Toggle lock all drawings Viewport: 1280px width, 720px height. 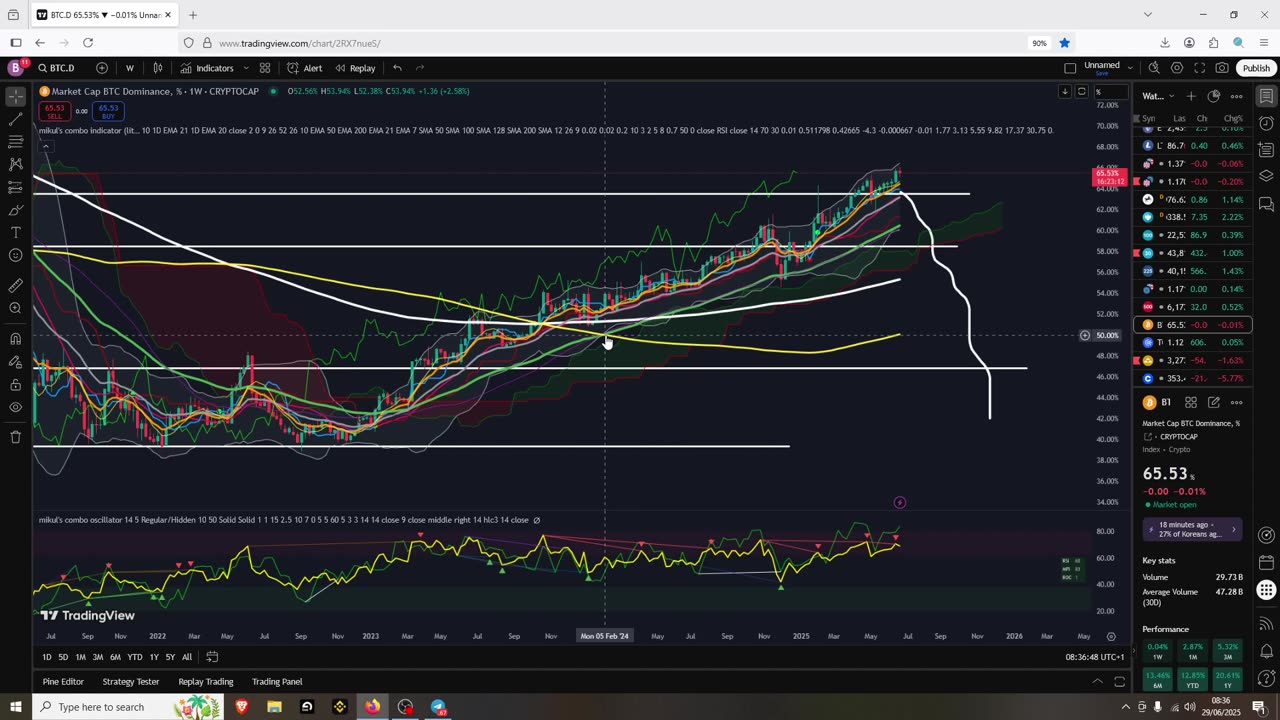coord(15,384)
